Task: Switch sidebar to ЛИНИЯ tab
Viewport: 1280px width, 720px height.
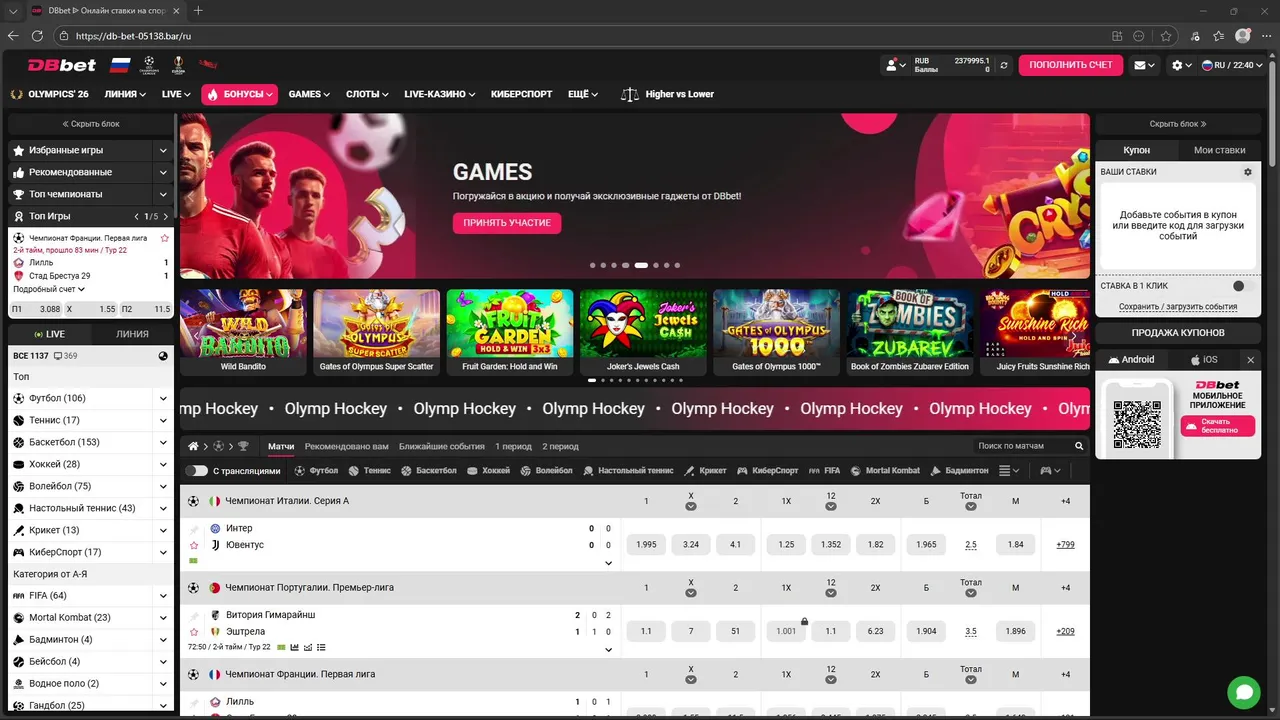Action: coord(132,334)
